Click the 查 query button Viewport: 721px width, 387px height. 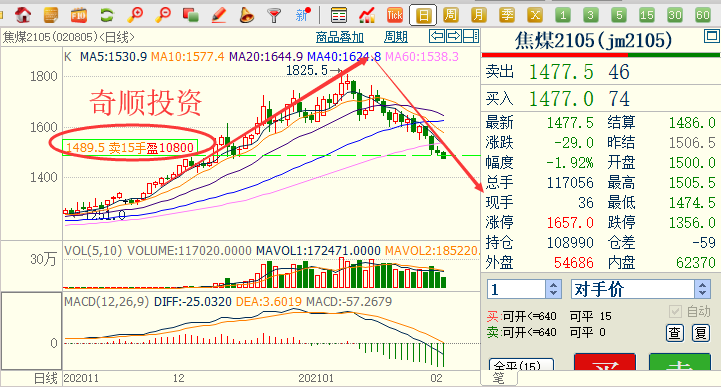(675, 333)
